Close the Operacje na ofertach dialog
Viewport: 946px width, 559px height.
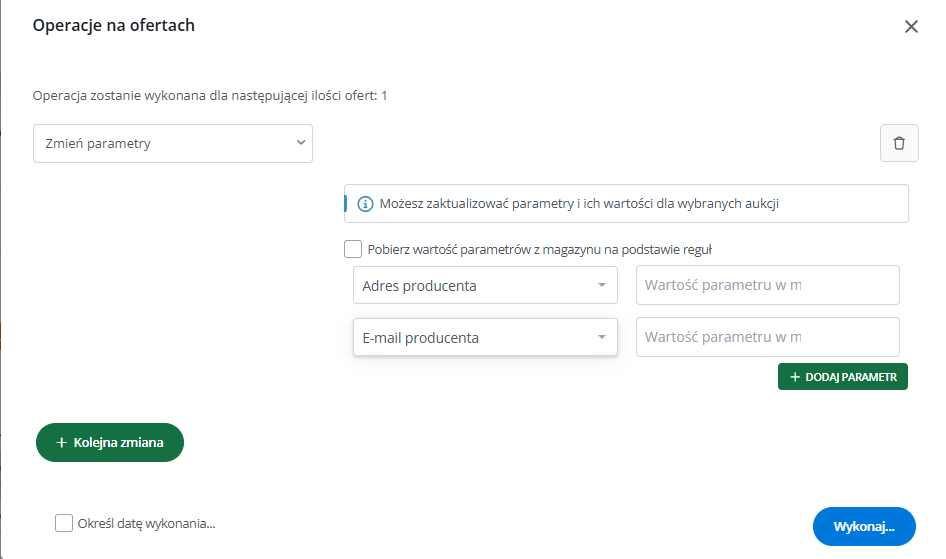[x=911, y=27]
